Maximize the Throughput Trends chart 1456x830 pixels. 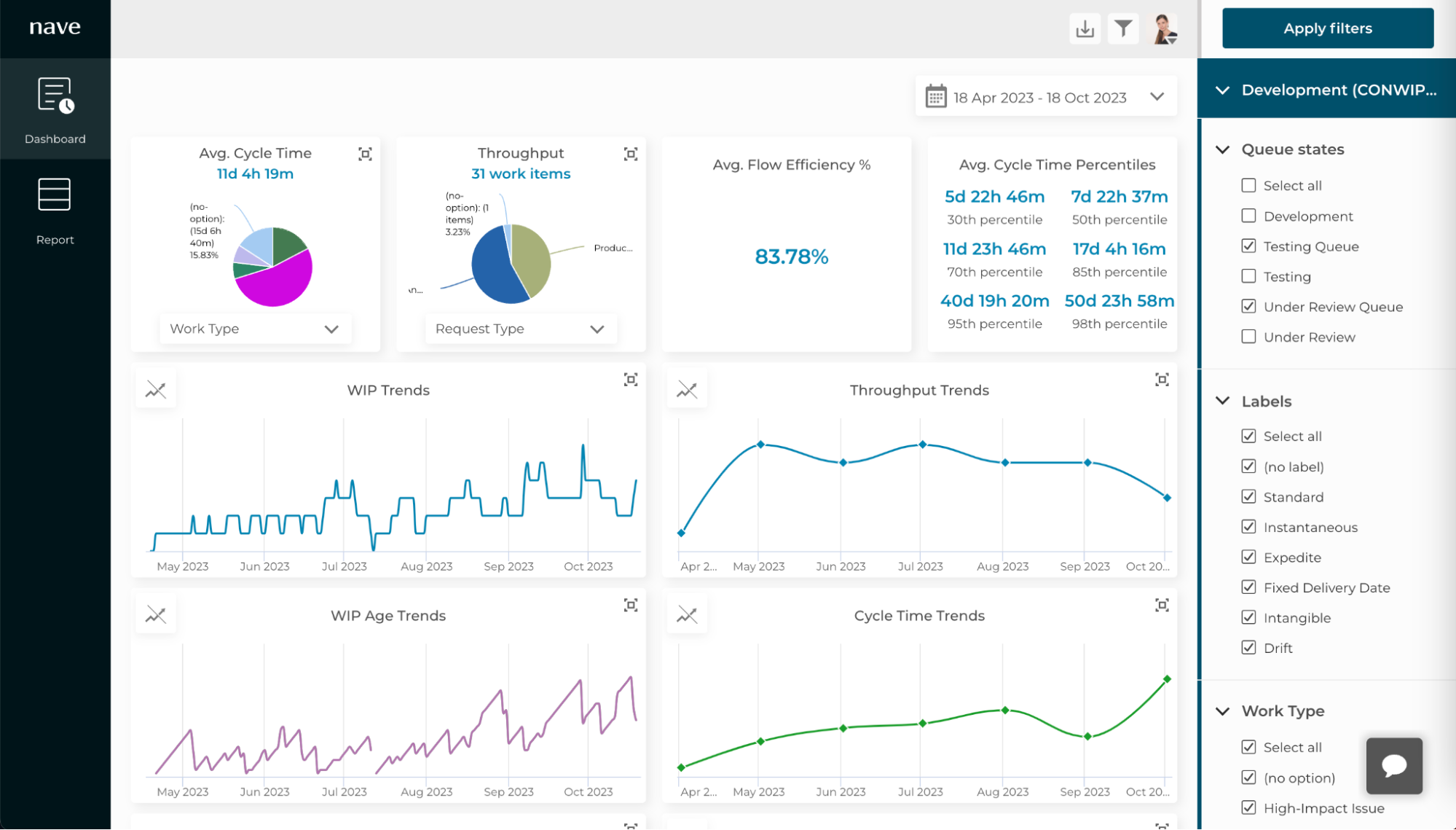click(x=1162, y=380)
